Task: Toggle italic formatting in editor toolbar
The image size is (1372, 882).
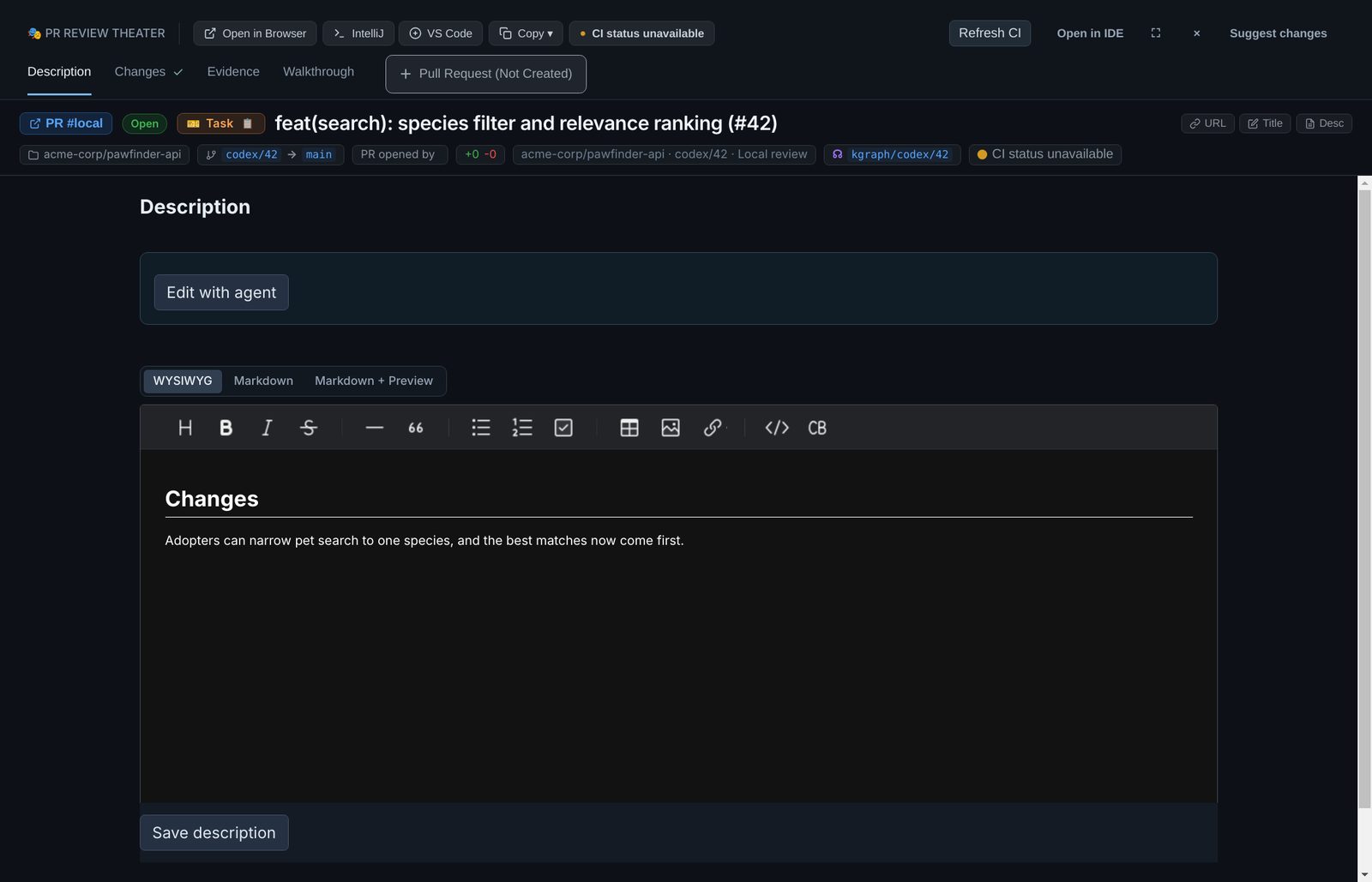Action: pos(267,428)
